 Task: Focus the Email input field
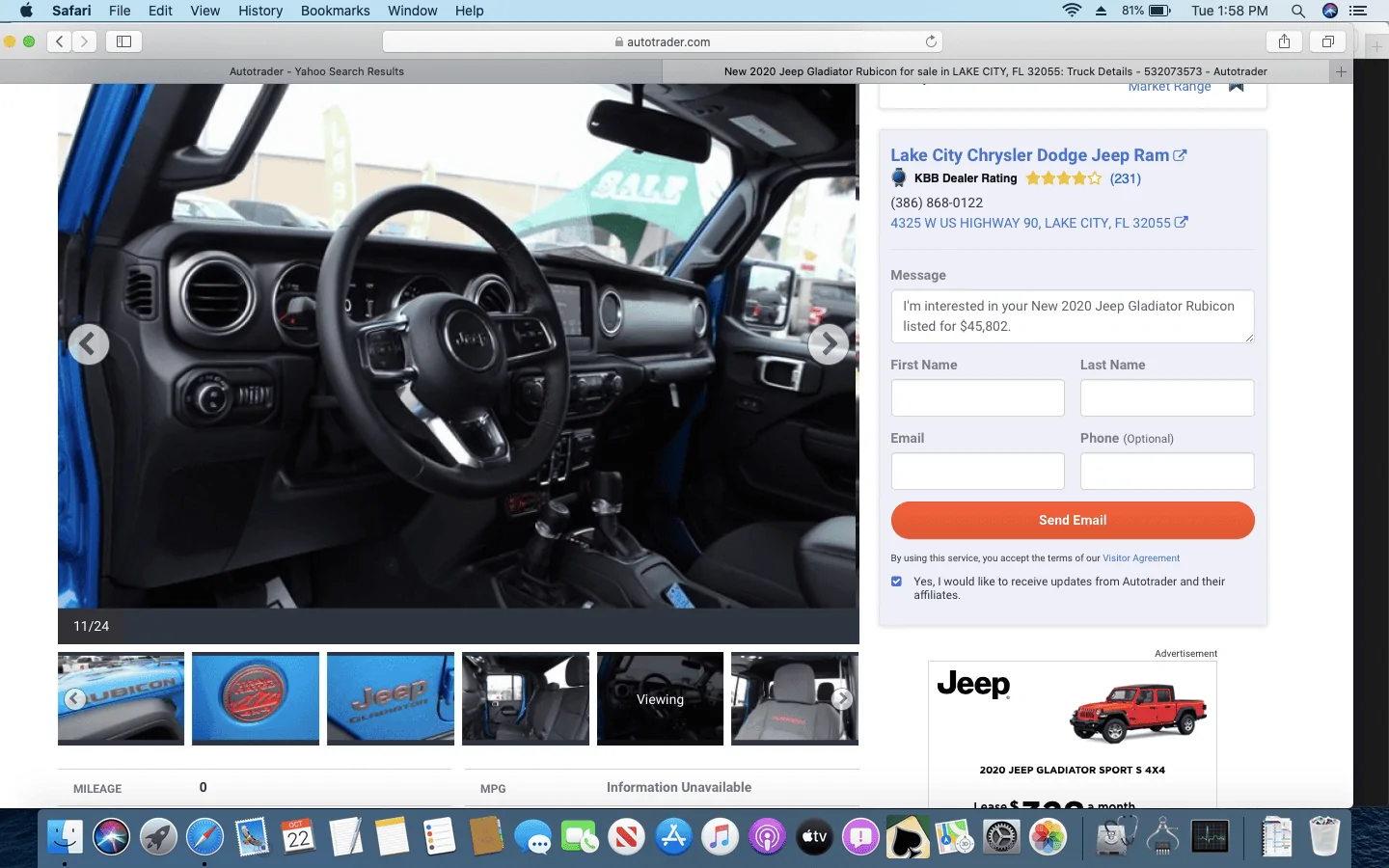tap(977, 471)
